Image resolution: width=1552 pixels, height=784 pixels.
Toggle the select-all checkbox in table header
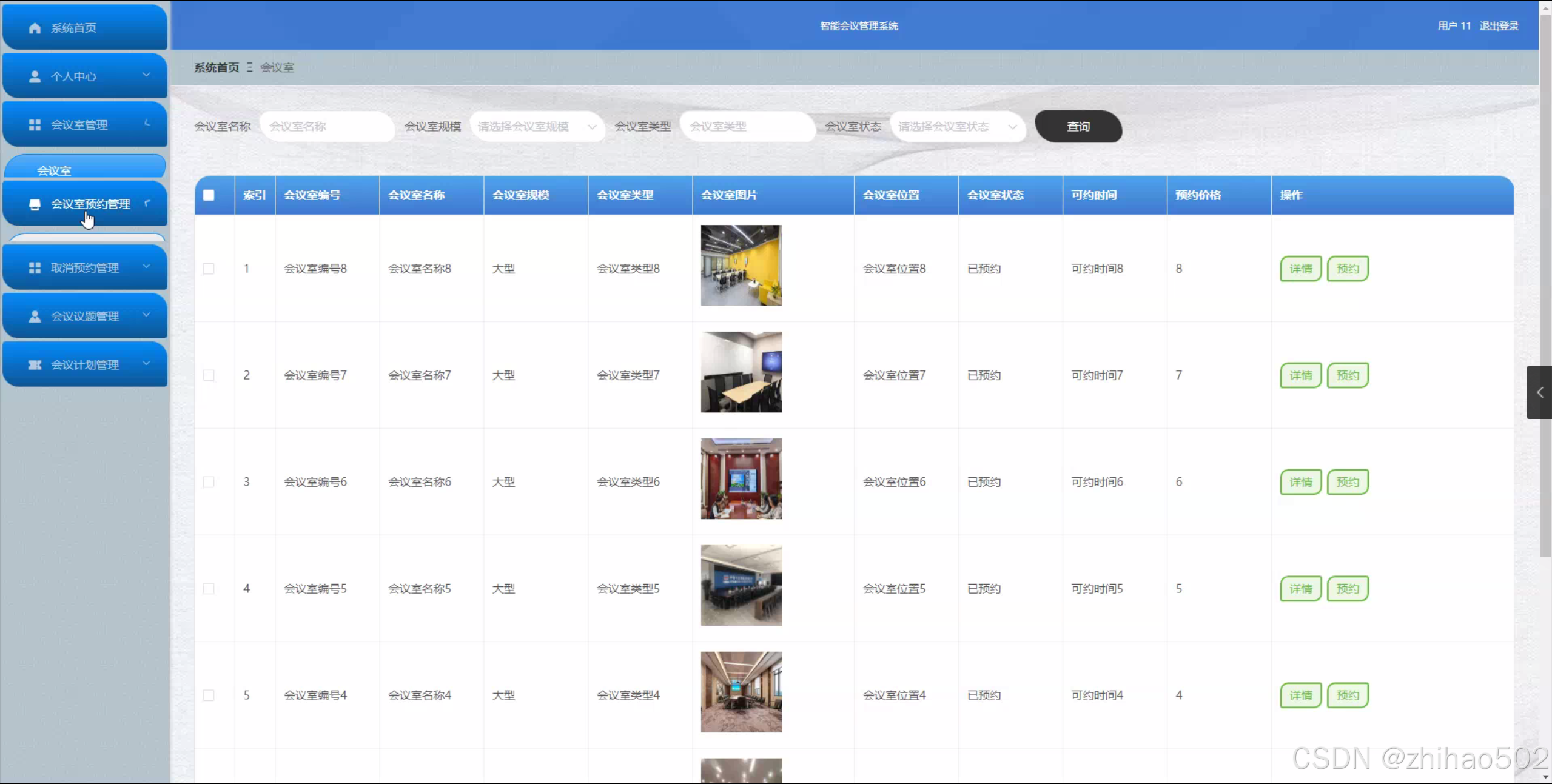click(209, 195)
